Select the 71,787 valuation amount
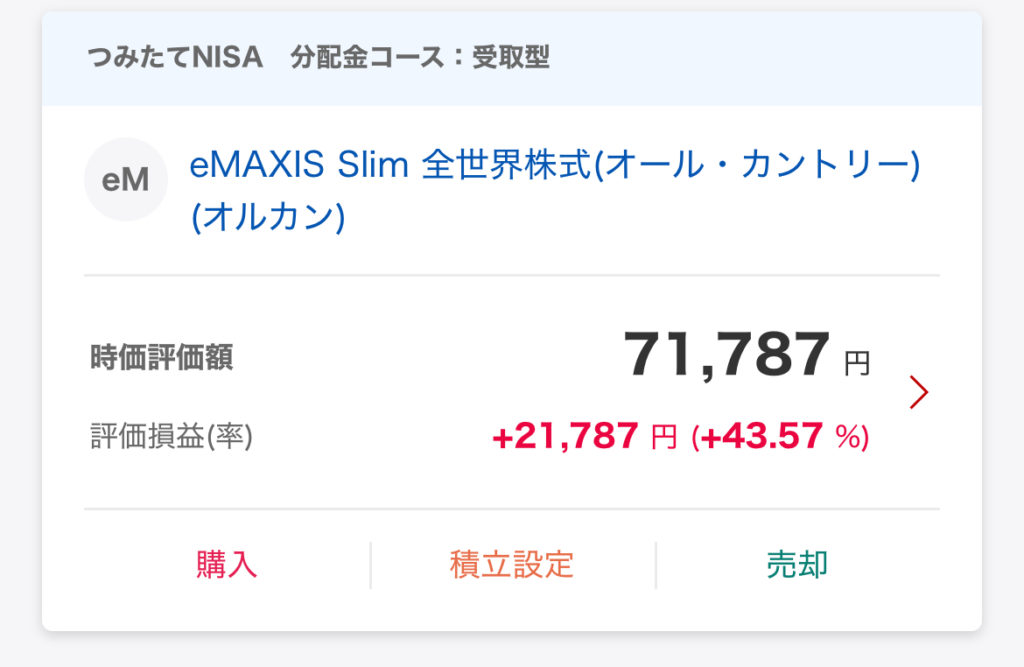Screen dimensions: 1024x667 (727, 355)
